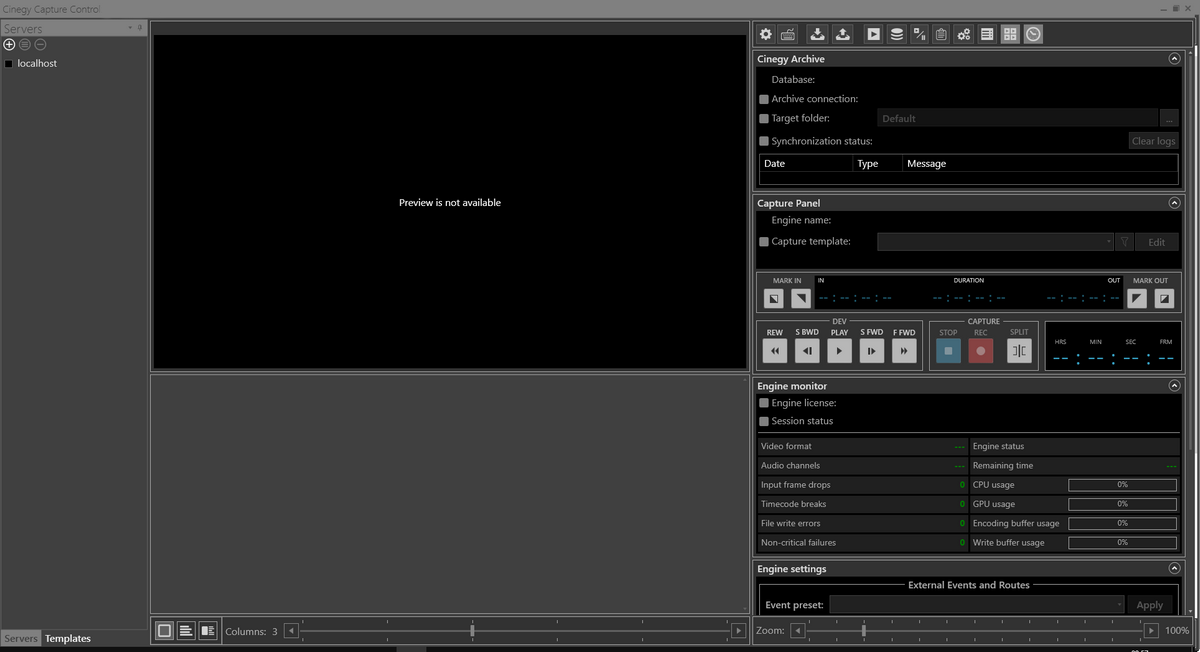Click the list rows toolbar icon
The height and width of the screenshot is (652, 1200).
click(987, 34)
